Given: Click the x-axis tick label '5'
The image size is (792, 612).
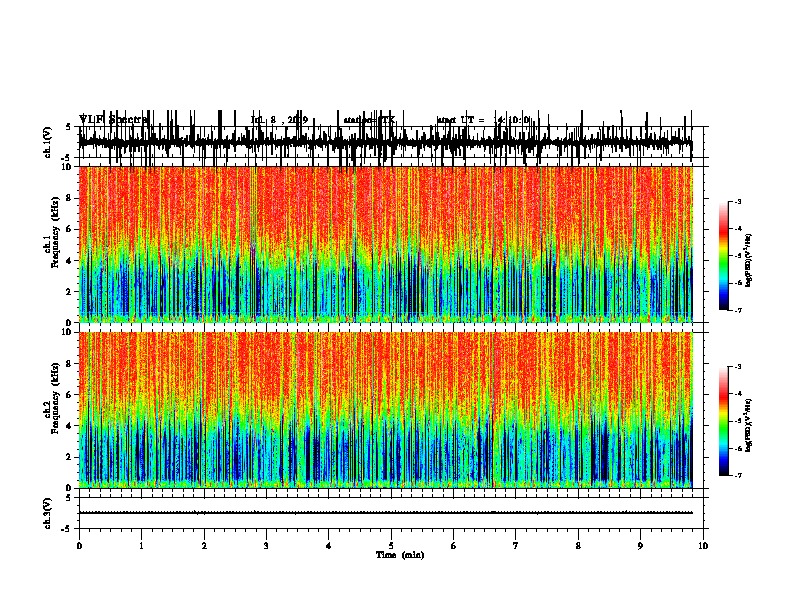Looking at the screenshot, I should tap(391, 546).
